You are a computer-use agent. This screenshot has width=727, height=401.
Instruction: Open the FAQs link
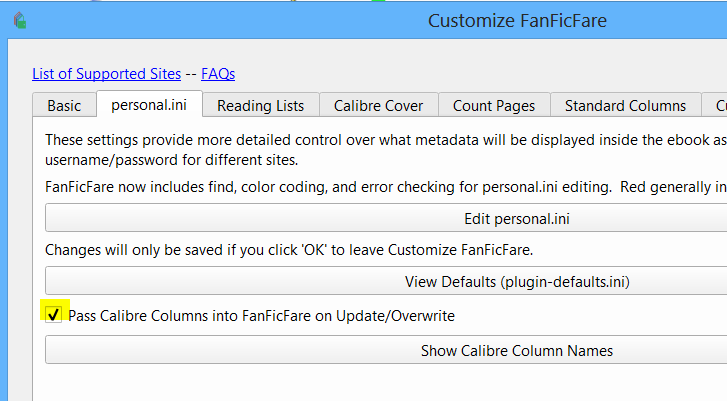[218, 73]
